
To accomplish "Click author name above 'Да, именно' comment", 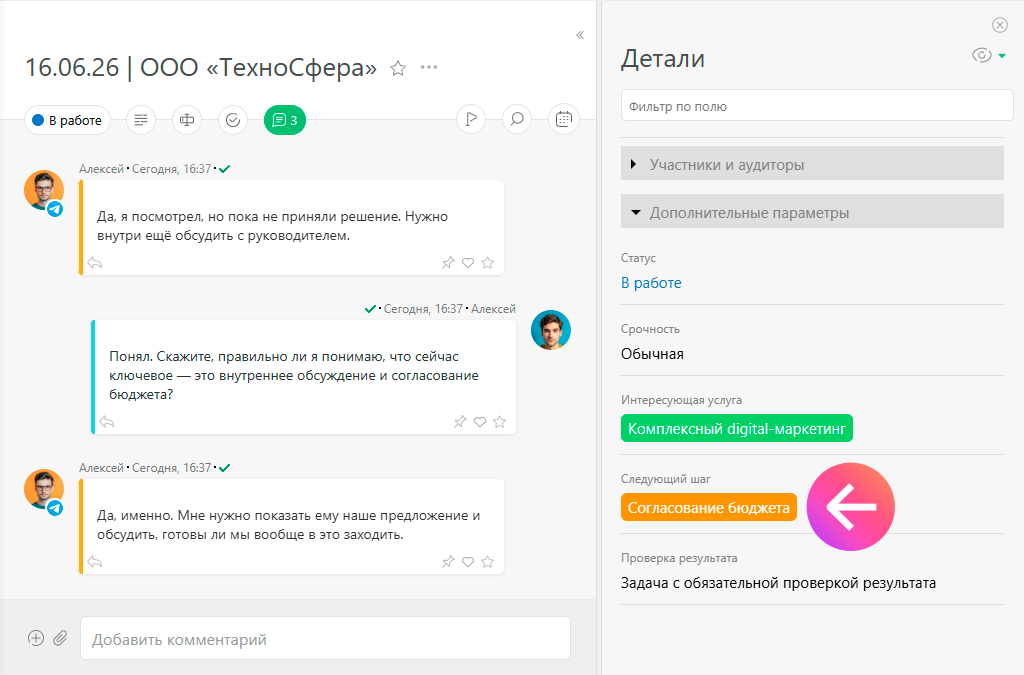I will (x=101, y=468).
